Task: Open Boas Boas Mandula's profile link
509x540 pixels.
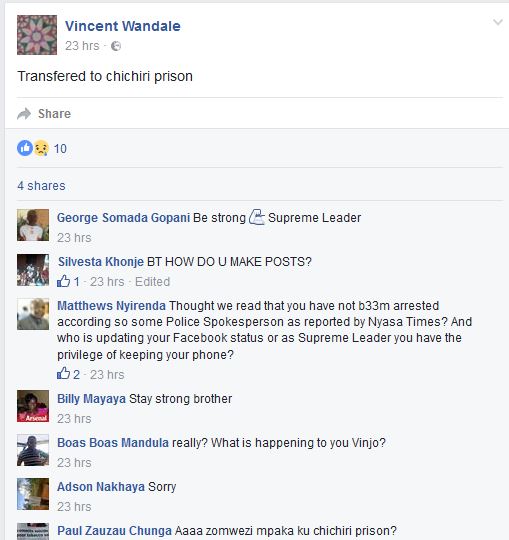Action: [x=113, y=443]
